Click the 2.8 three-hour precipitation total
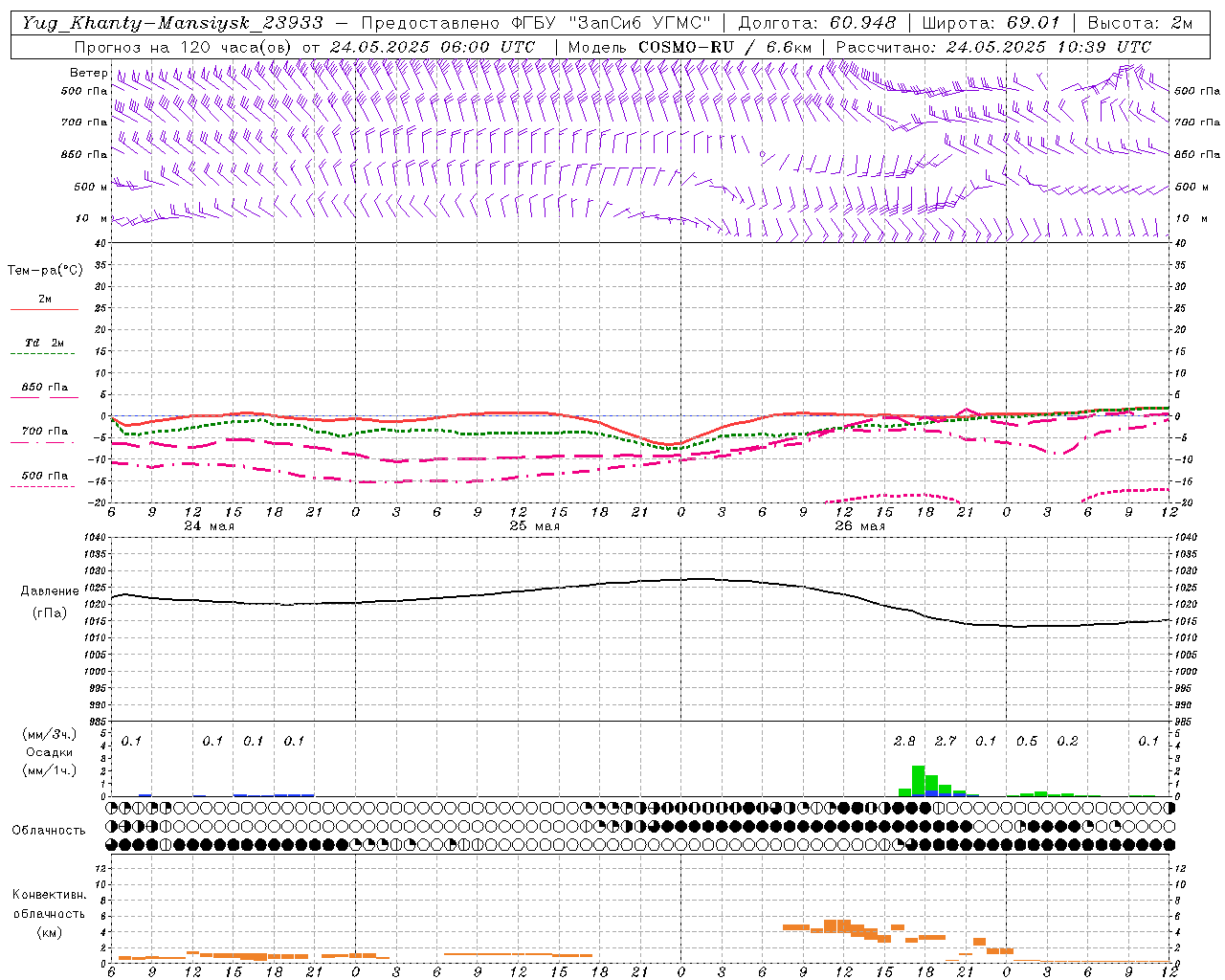The width and height of the screenshot is (1225, 980). [904, 741]
